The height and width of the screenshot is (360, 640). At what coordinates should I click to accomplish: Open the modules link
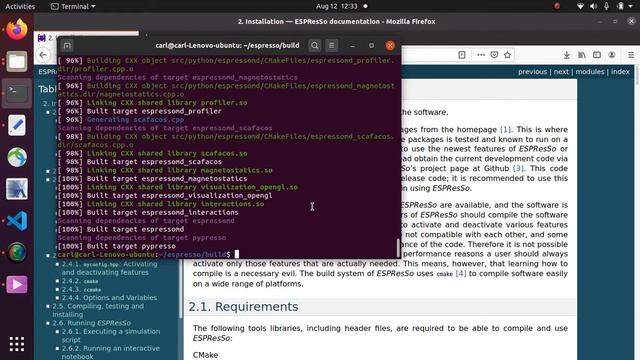[x=590, y=72]
